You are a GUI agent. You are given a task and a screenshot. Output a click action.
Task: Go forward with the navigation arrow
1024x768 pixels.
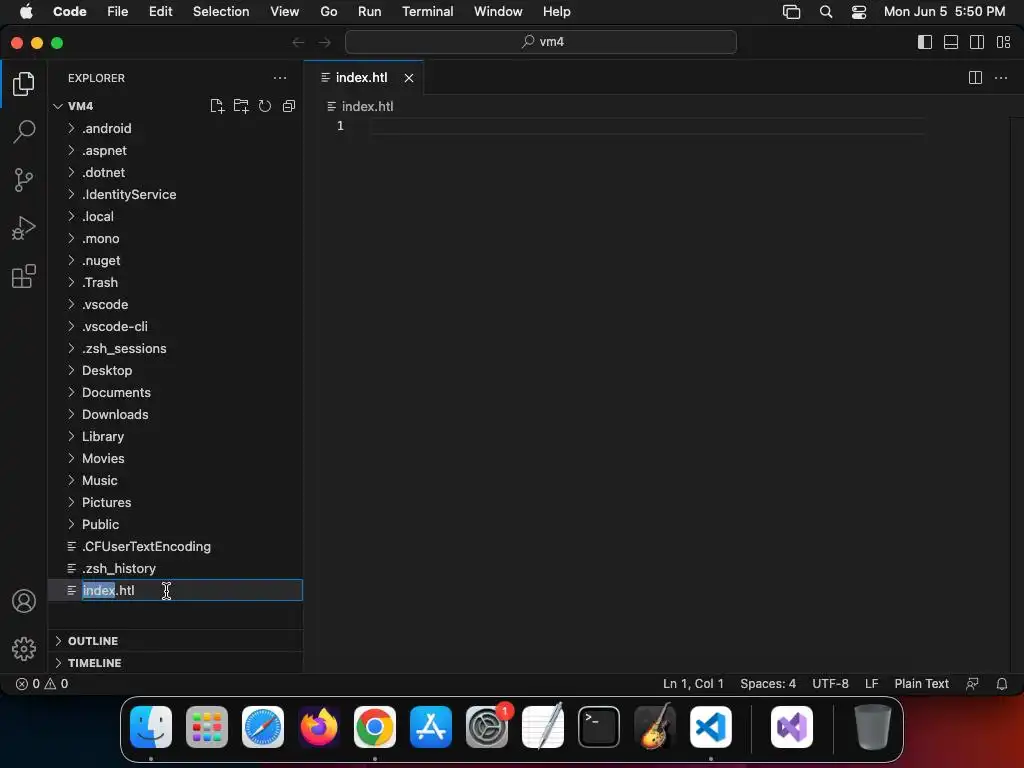click(x=325, y=42)
